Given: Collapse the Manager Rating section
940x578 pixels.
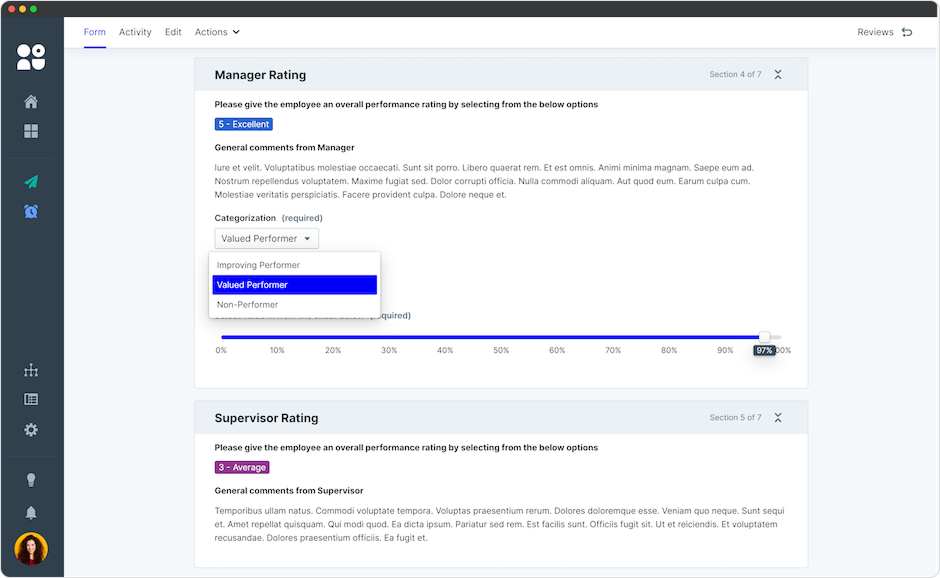Looking at the screenshot, I should (x=778, y=75).
